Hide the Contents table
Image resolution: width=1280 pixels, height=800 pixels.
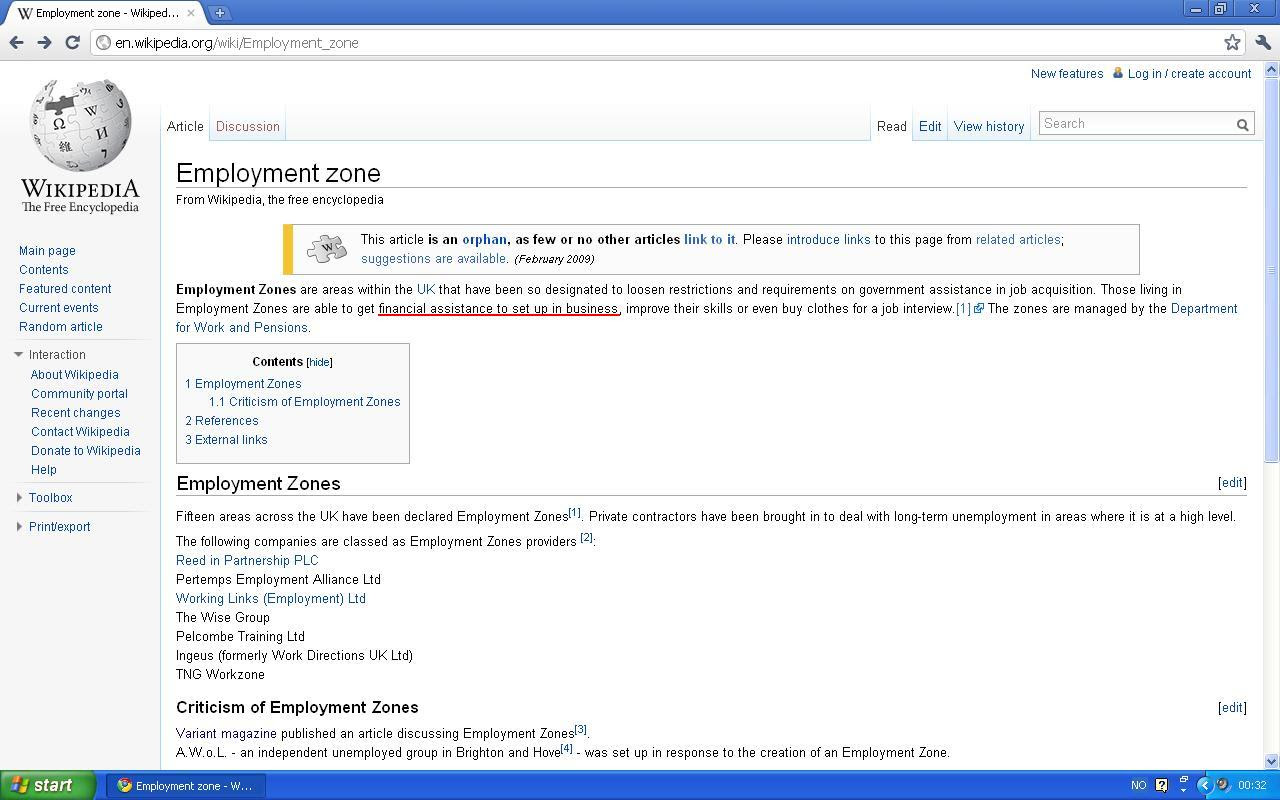319,362
